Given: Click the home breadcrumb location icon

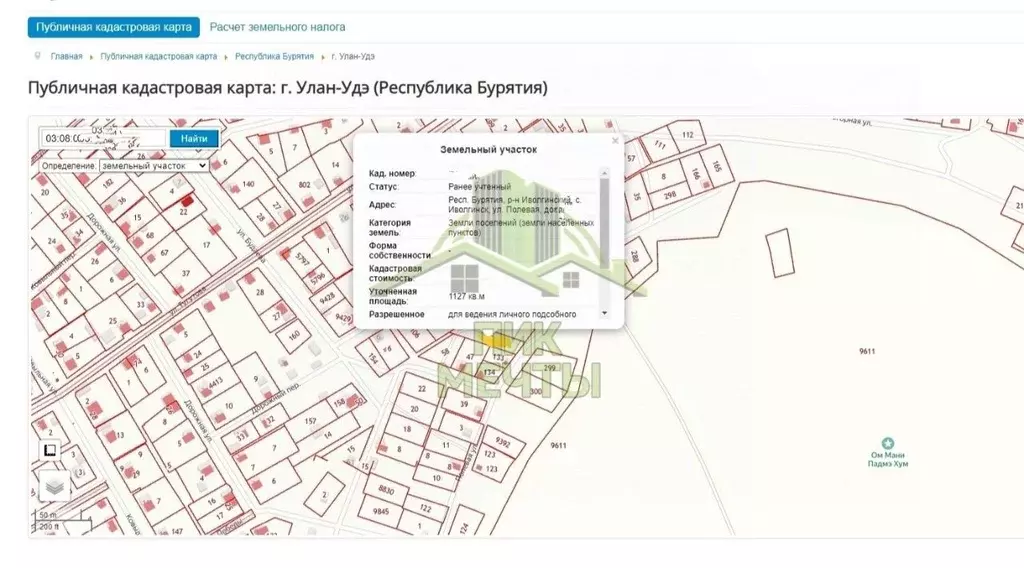Looking at the screenshot, I should 38,56.
